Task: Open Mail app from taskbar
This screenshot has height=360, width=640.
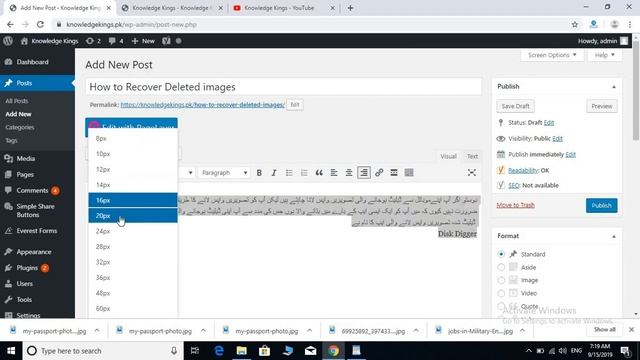Action: 310,351
